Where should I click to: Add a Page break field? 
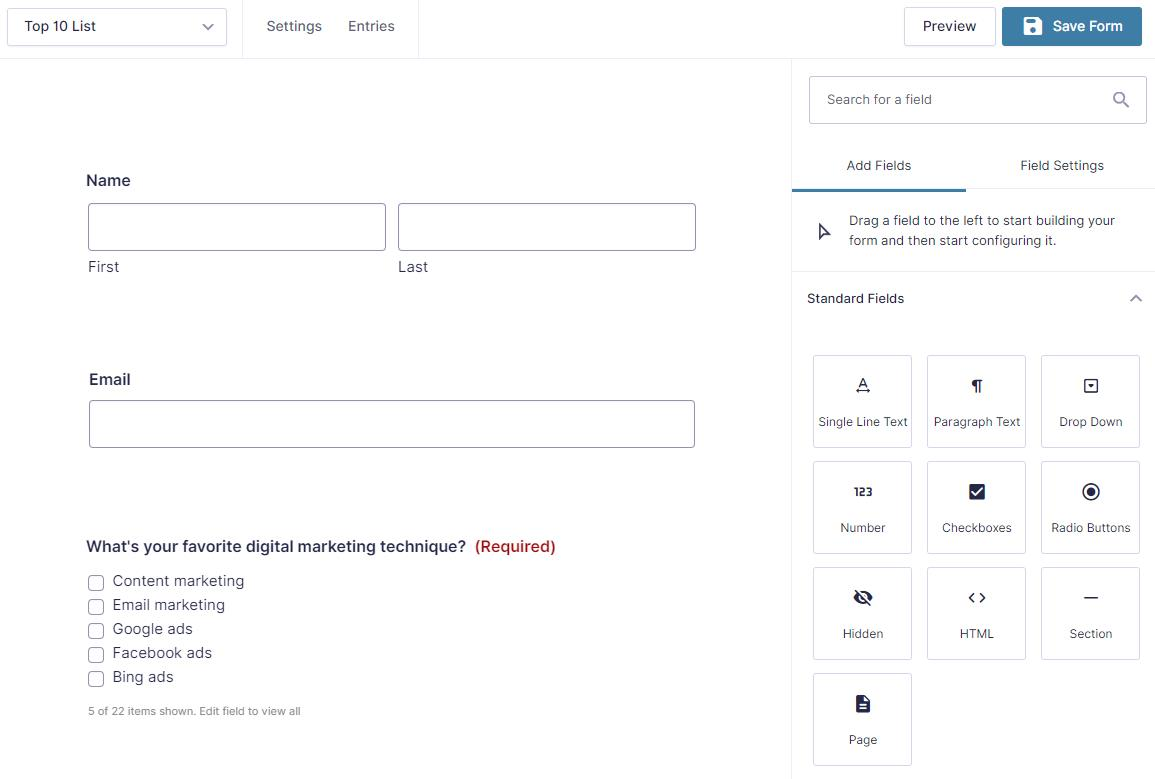coord(862,719)
